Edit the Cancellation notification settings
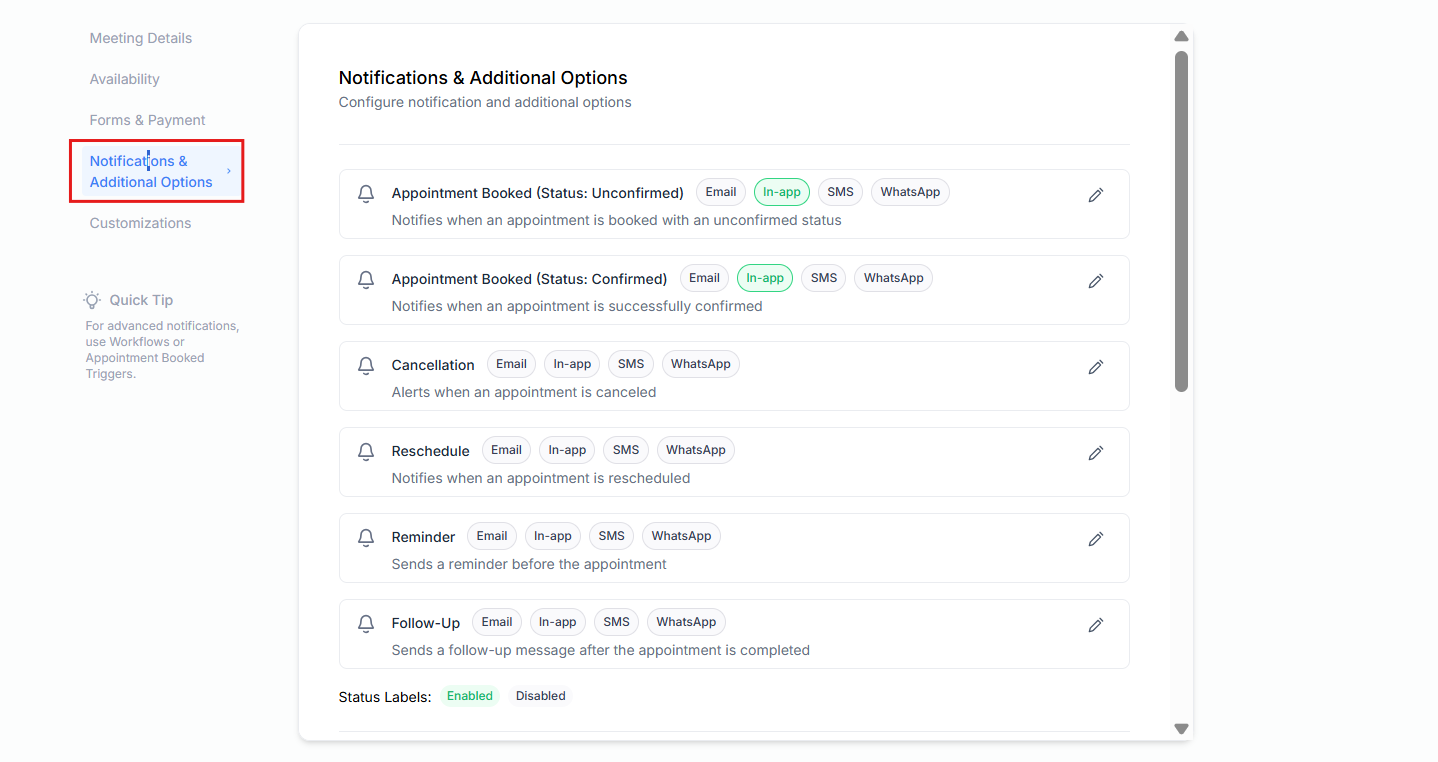Viewport: 1438px width, 762px height. point(1095,367)
